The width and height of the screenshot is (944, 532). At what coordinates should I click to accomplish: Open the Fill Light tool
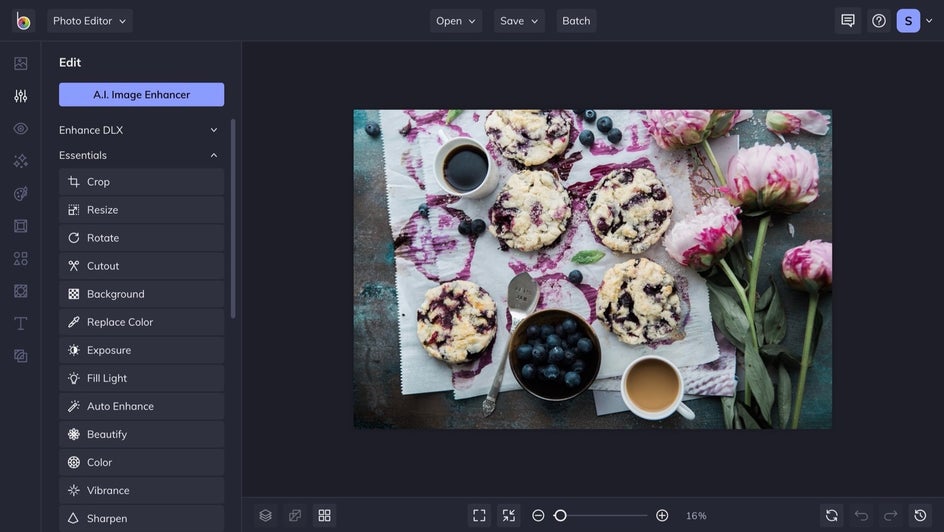click(141, 379)
